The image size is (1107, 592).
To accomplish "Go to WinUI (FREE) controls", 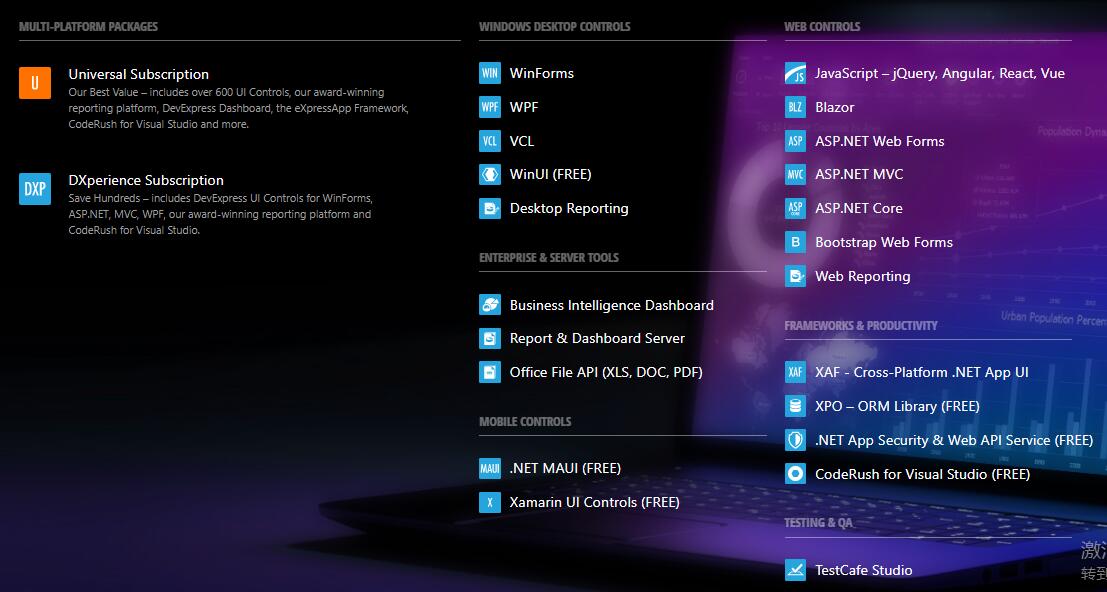I will 550,174.
